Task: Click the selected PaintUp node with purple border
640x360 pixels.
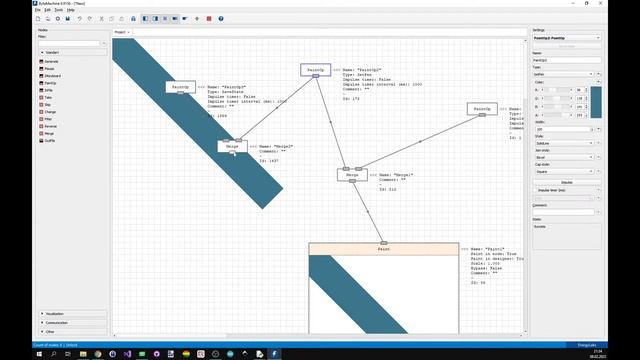Action: pos(316,69)
